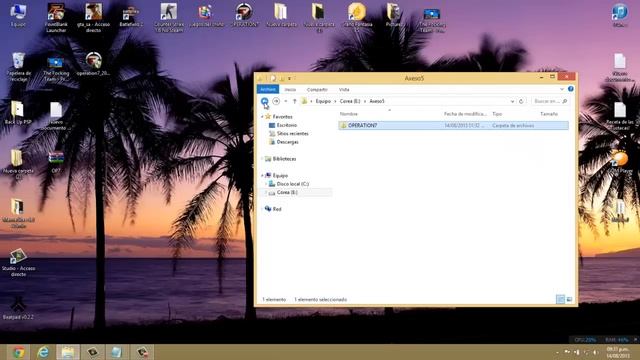
Task: Select the 'Beatpad v0.2.2' desktop icon
Action: [x=18, y=308]
